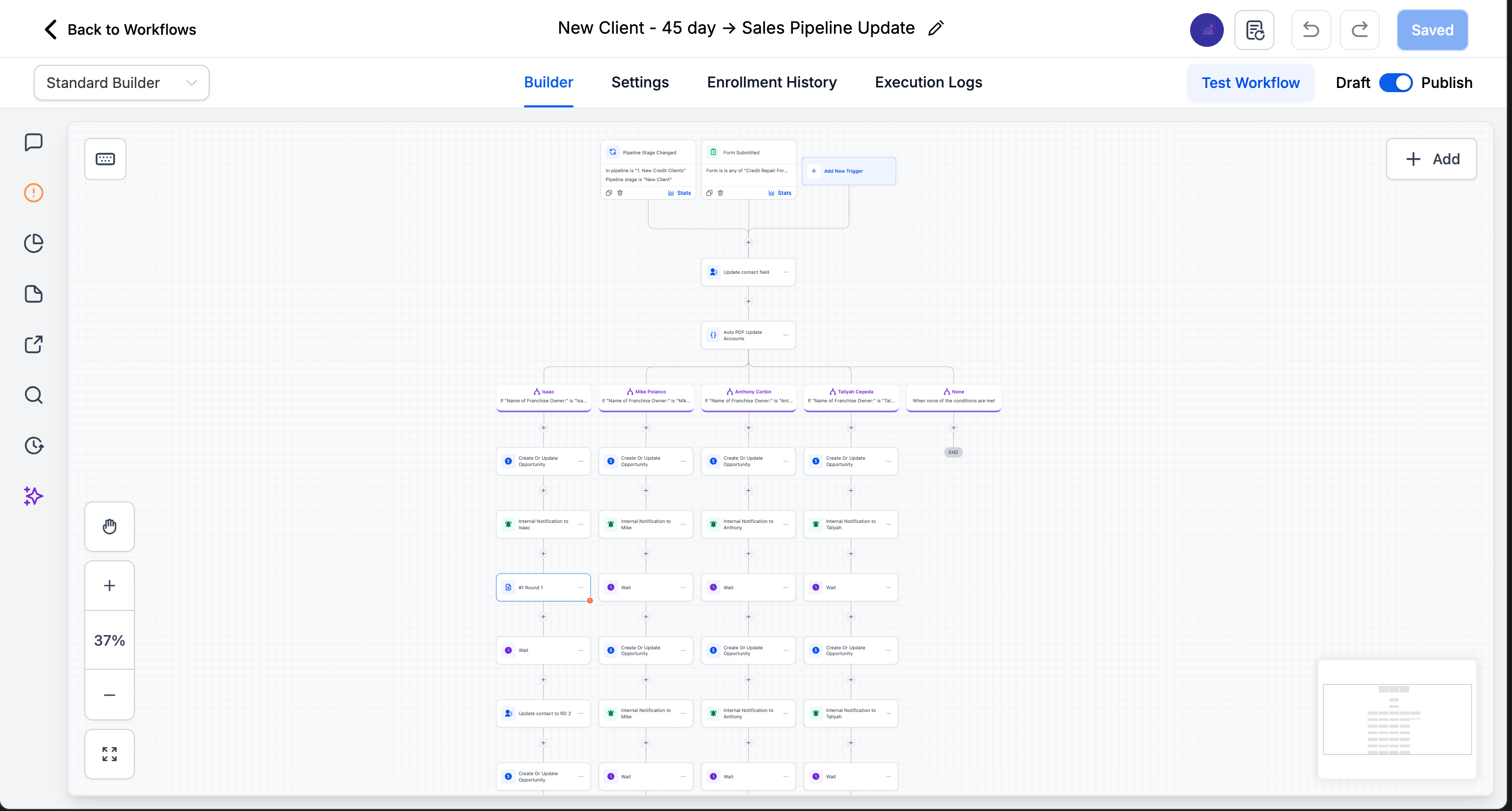Switch workflow from Publish back to Draft
The height and width of the screenshot is (811, 1512).
coord(1396,83)
